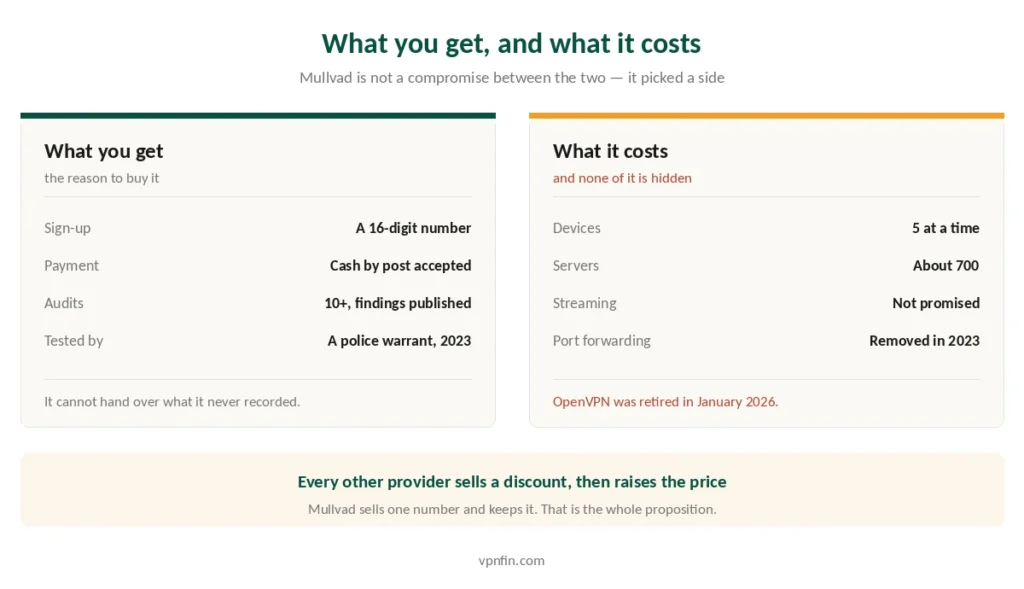Click 'Removed in 2023' port forwarding value

[924, 341]
